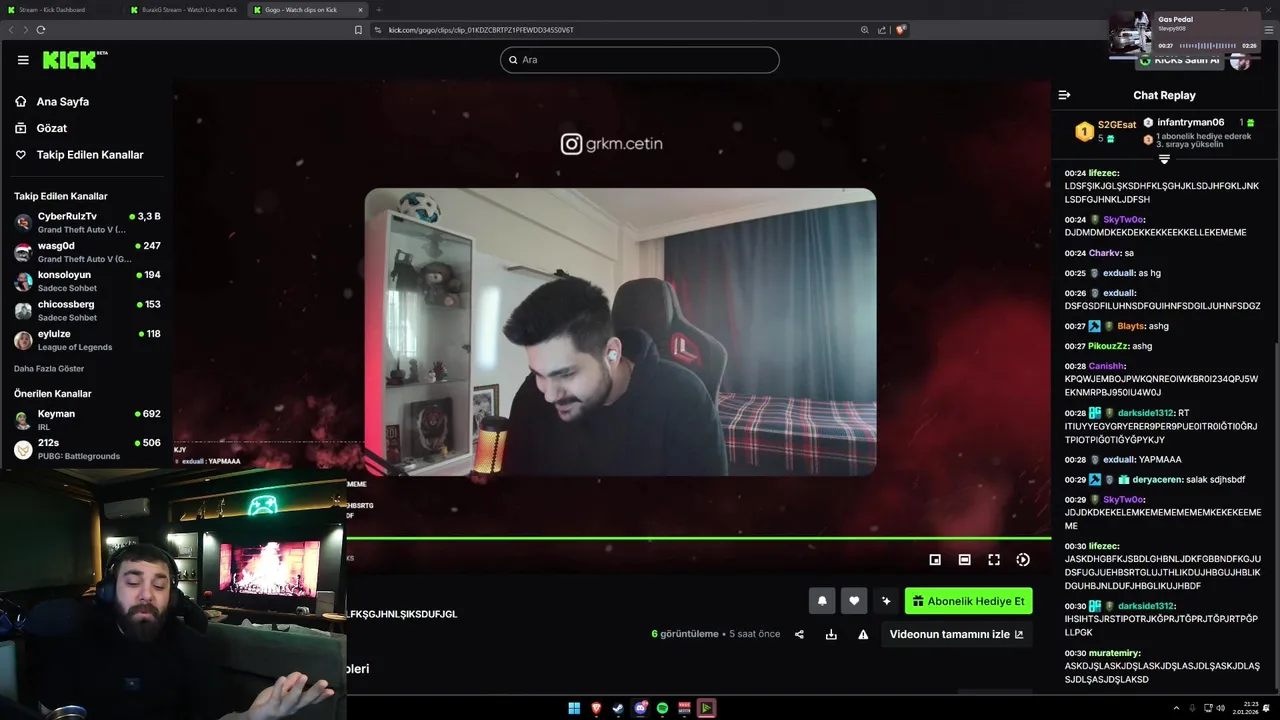Click Videonun tamamını izle
This screenshot has height=720, width=1280.
[957, 634]
